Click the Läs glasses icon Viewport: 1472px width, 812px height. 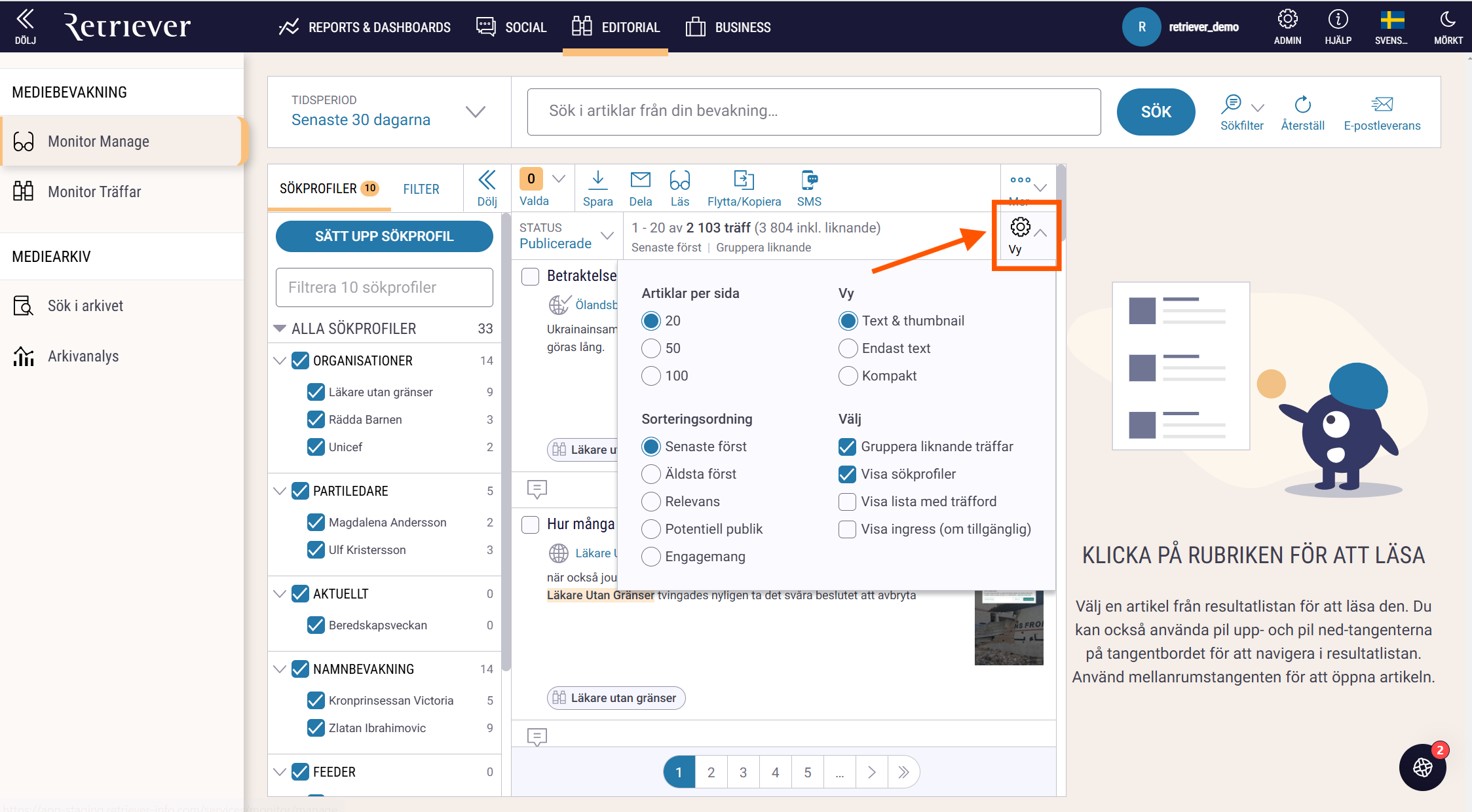[x=679, y=179]
